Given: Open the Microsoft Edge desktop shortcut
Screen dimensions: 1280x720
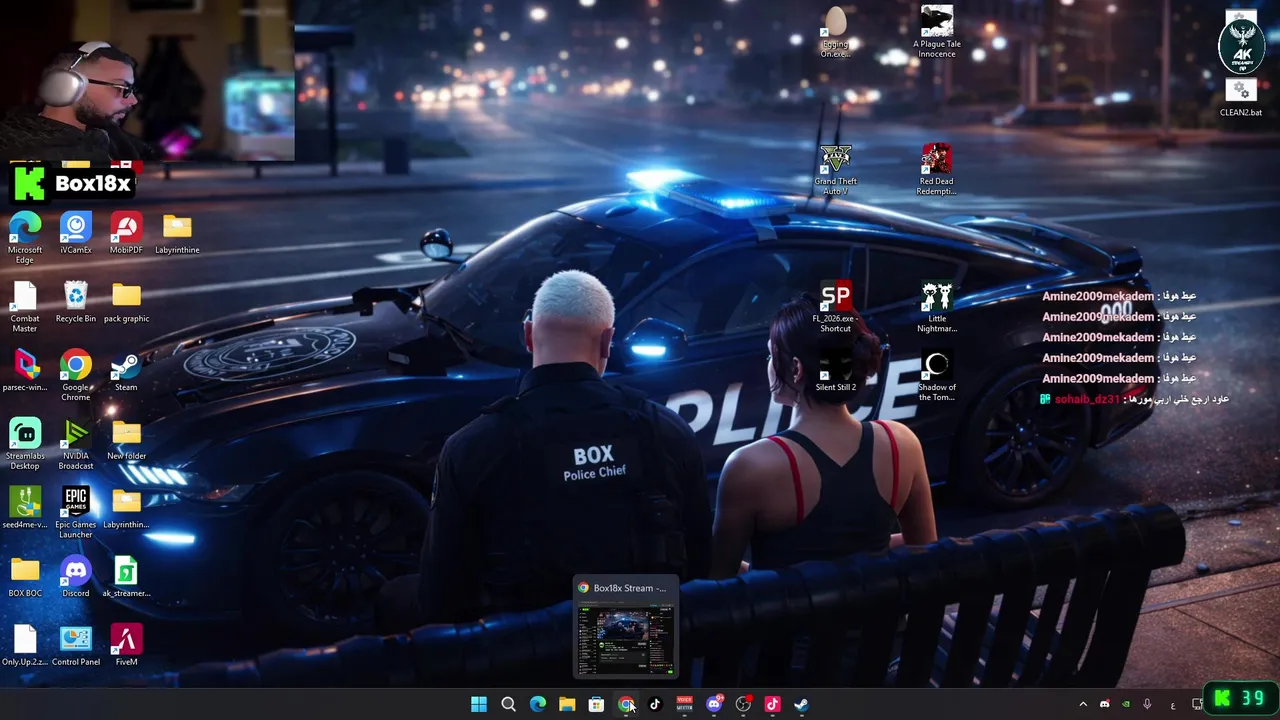Looking at the screenshot, I should [25, 238].
